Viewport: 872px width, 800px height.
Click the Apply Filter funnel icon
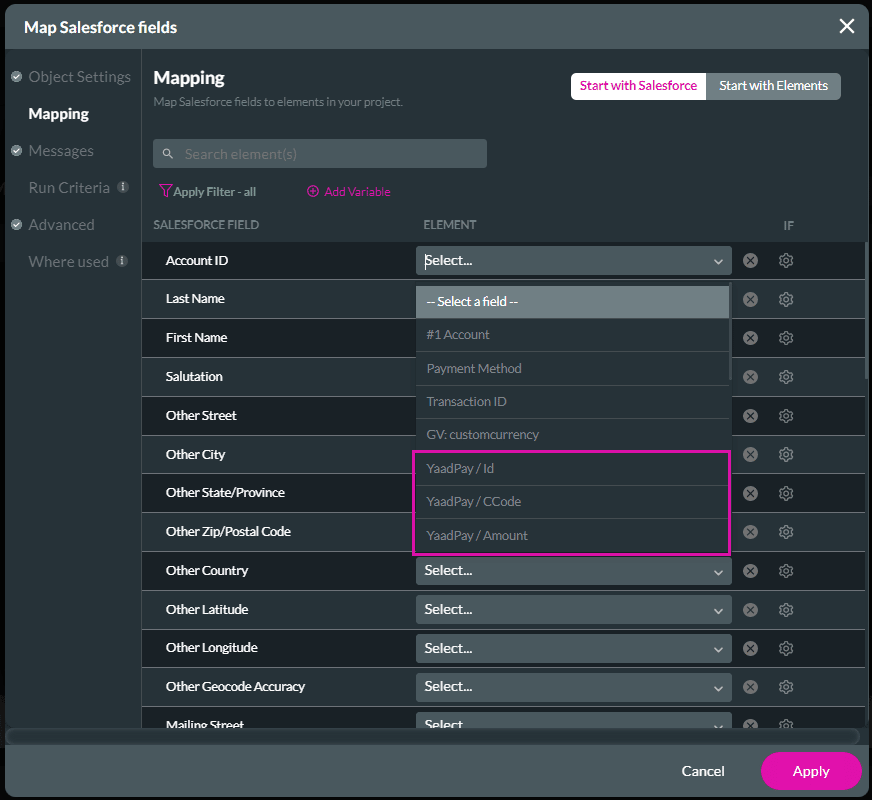(x=165, y=191)
